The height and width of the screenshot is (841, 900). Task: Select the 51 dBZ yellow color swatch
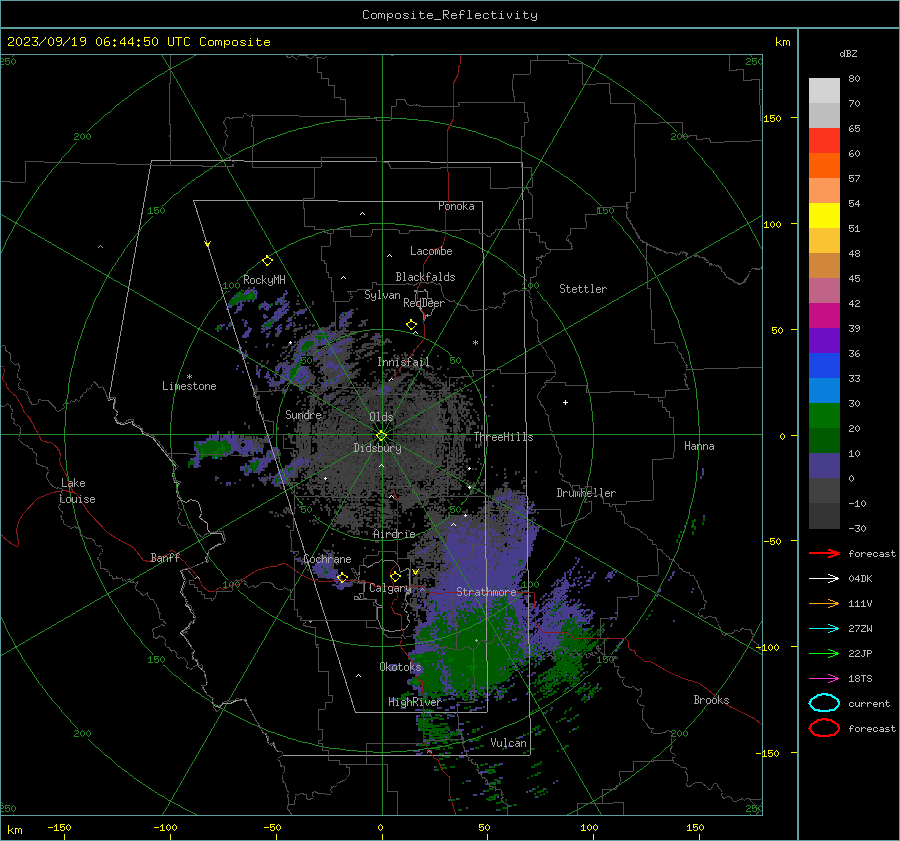(824, 215)
